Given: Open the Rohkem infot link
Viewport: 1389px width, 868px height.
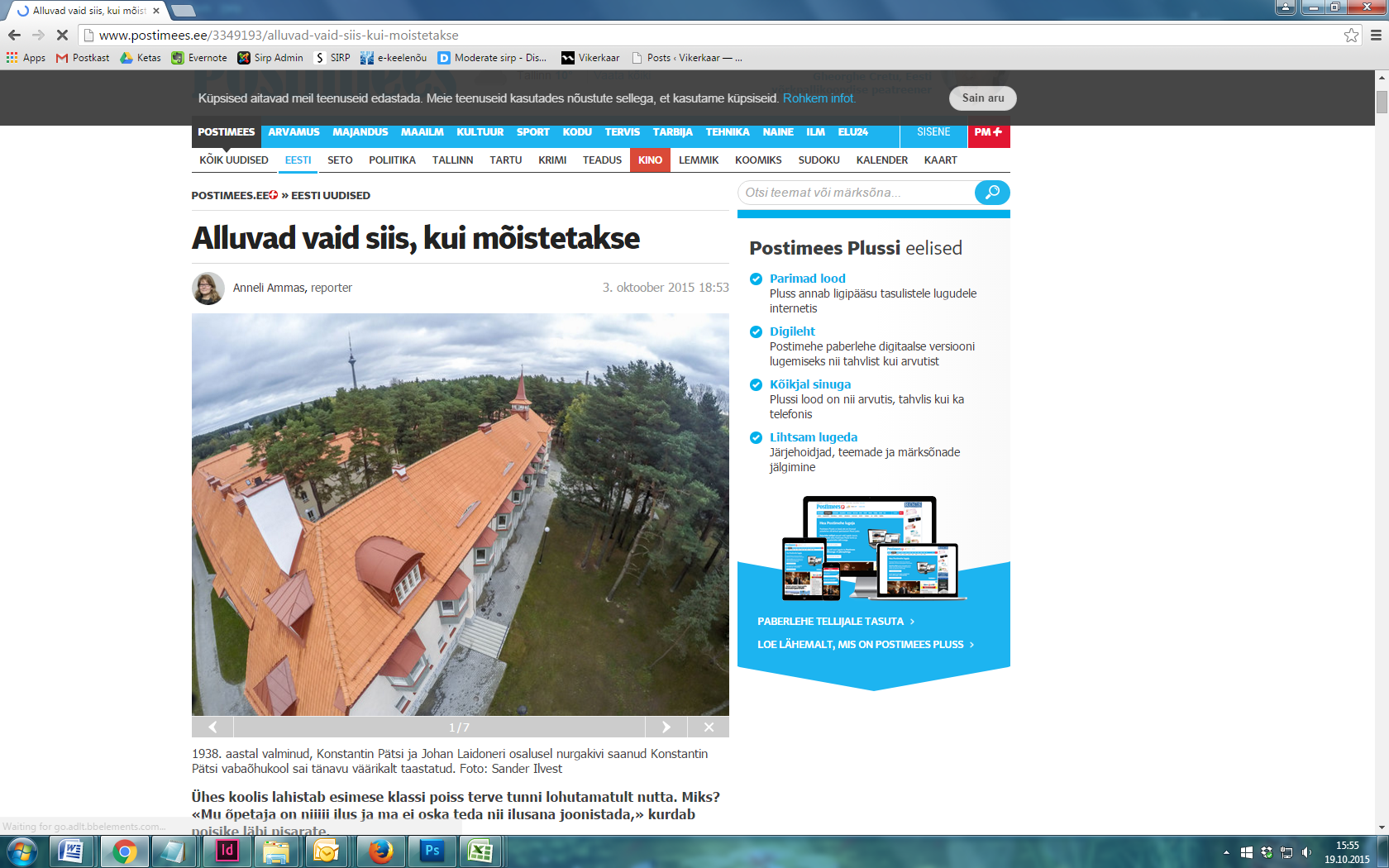Looking at the screenshot, I should (x=819, y=98).
